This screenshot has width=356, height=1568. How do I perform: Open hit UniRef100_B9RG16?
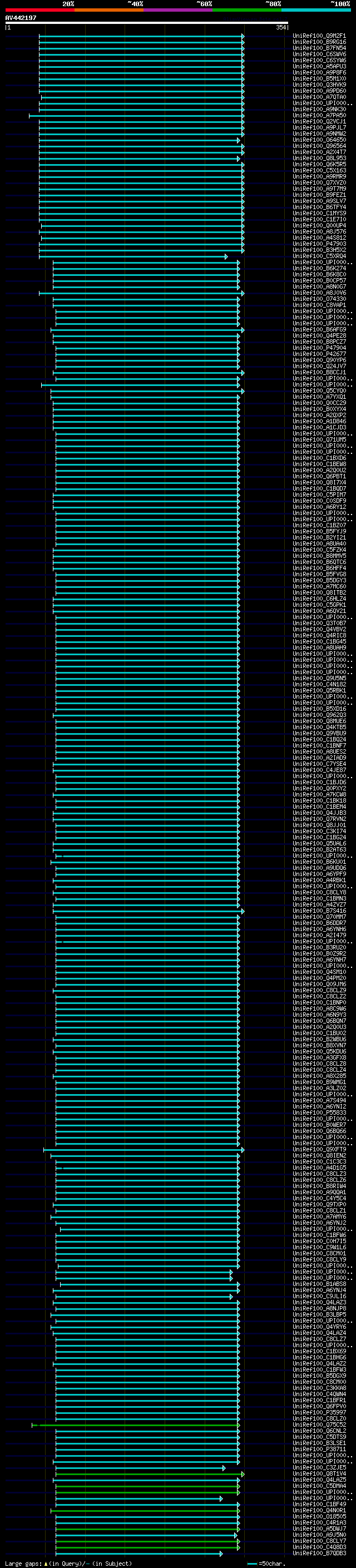coord(319,42)
